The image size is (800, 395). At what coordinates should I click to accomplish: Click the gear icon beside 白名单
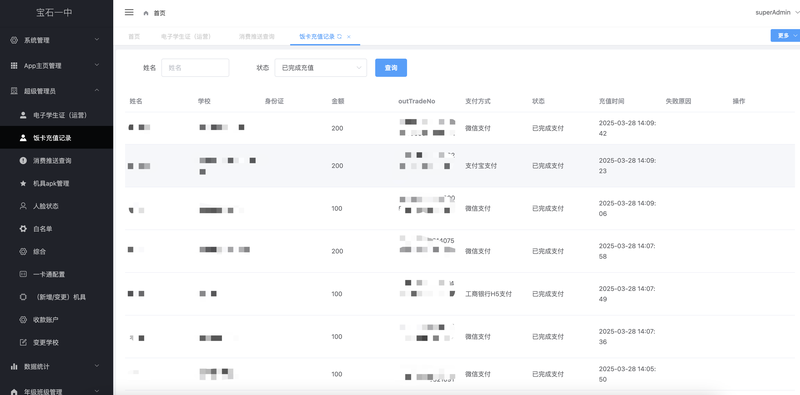coord(23,229)
